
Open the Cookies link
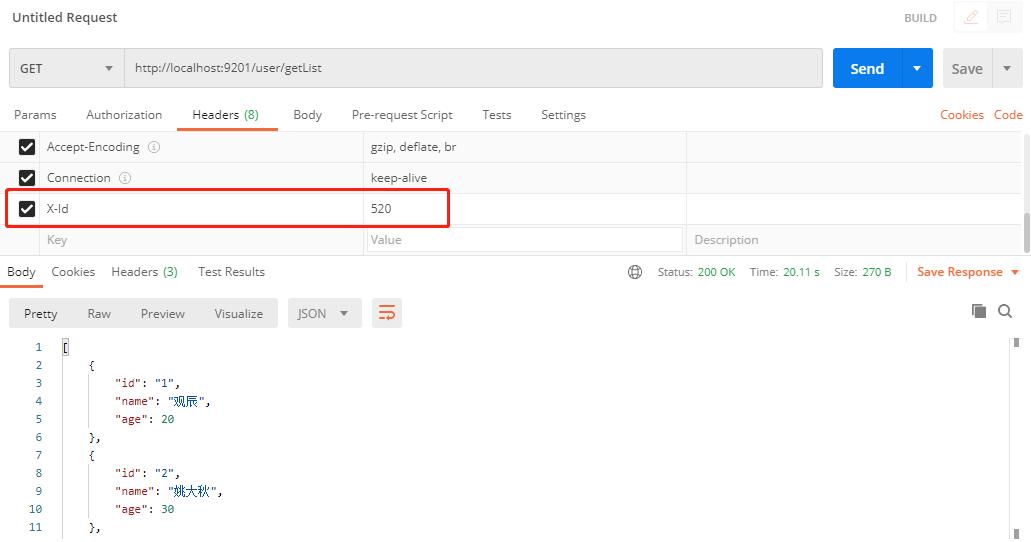[x=961, y=115]
